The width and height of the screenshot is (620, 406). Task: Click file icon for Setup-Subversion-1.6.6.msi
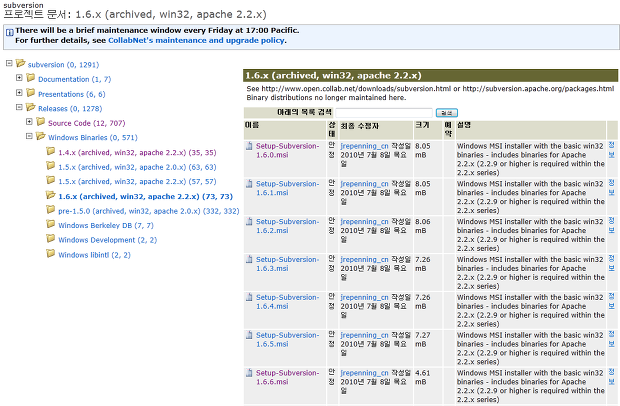tap(249, 373)
